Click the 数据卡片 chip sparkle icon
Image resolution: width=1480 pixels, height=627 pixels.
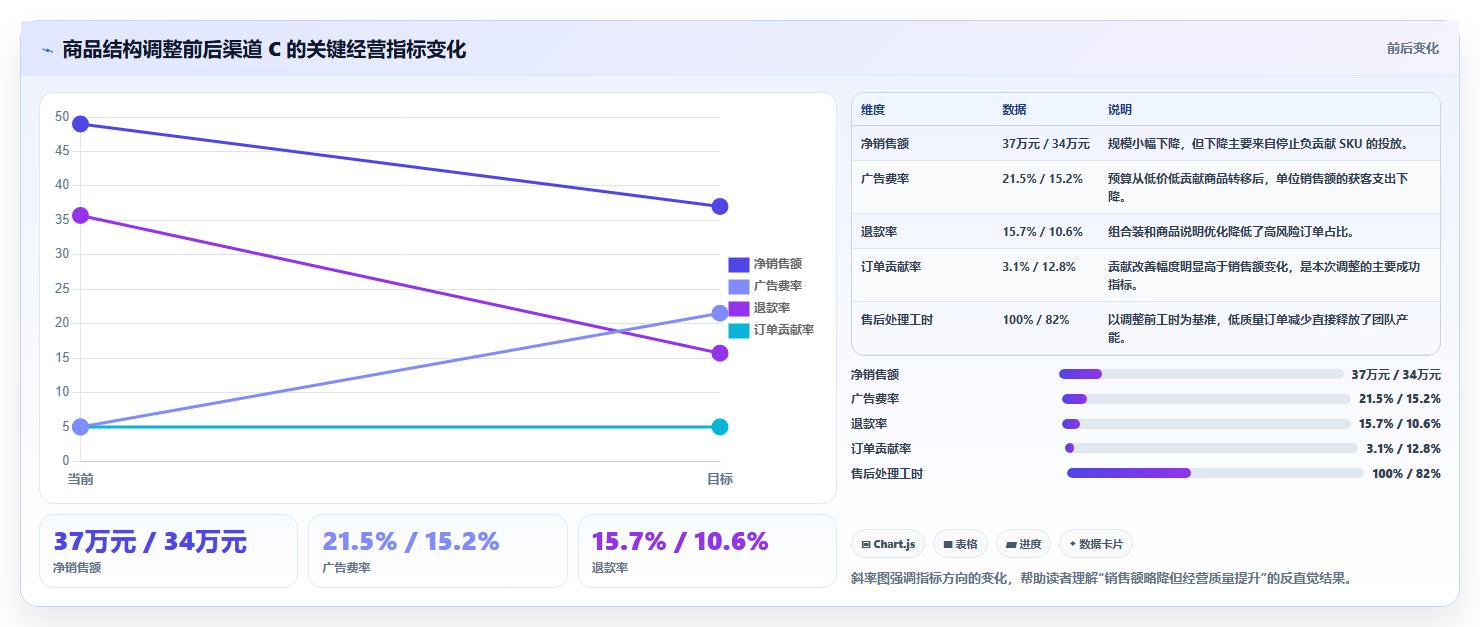point(1073,545)
